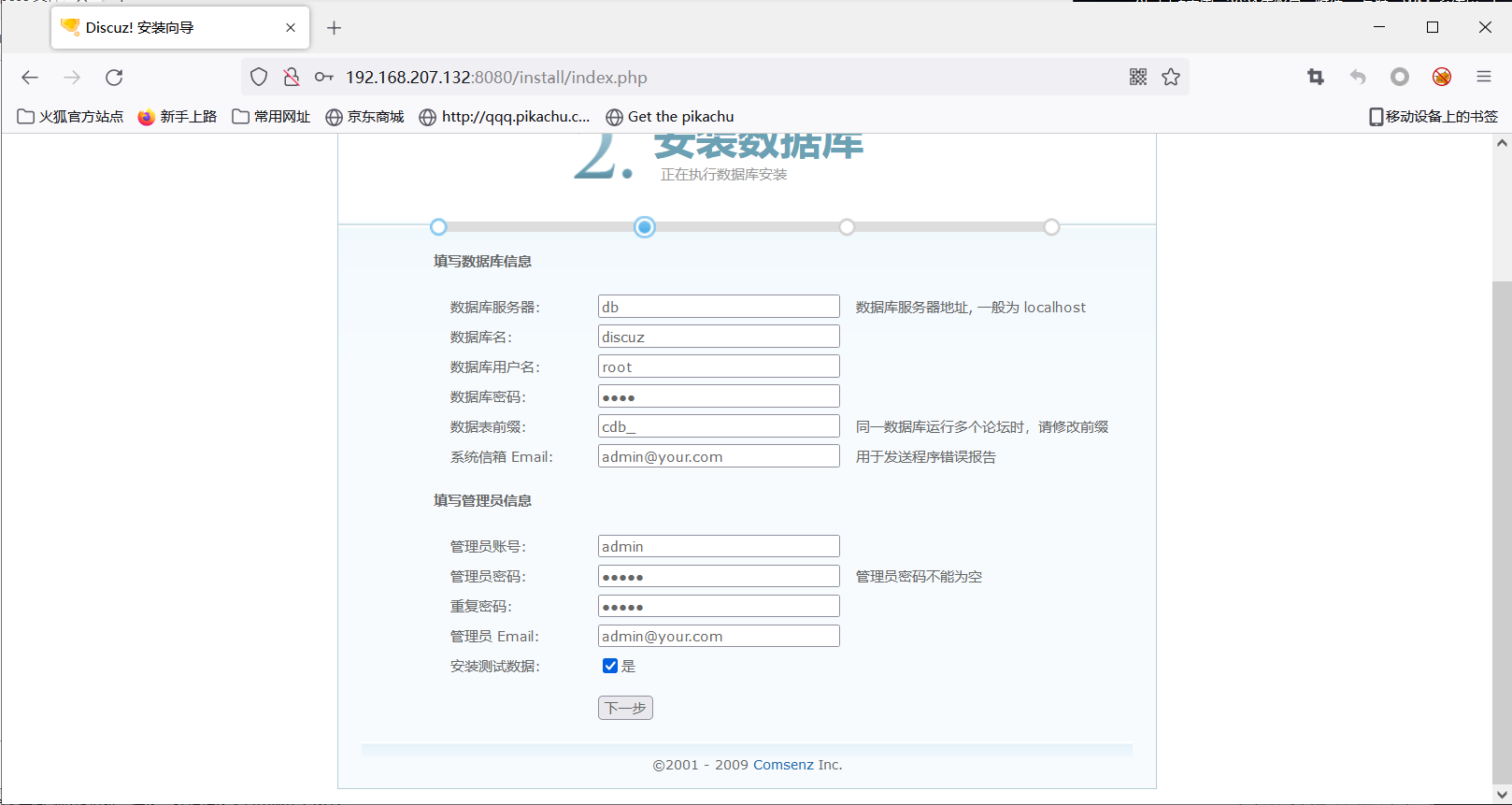This screenshot has height=805, width=1512.
Task: Open the 京东商城 bookmark
Action: (364, 117)
